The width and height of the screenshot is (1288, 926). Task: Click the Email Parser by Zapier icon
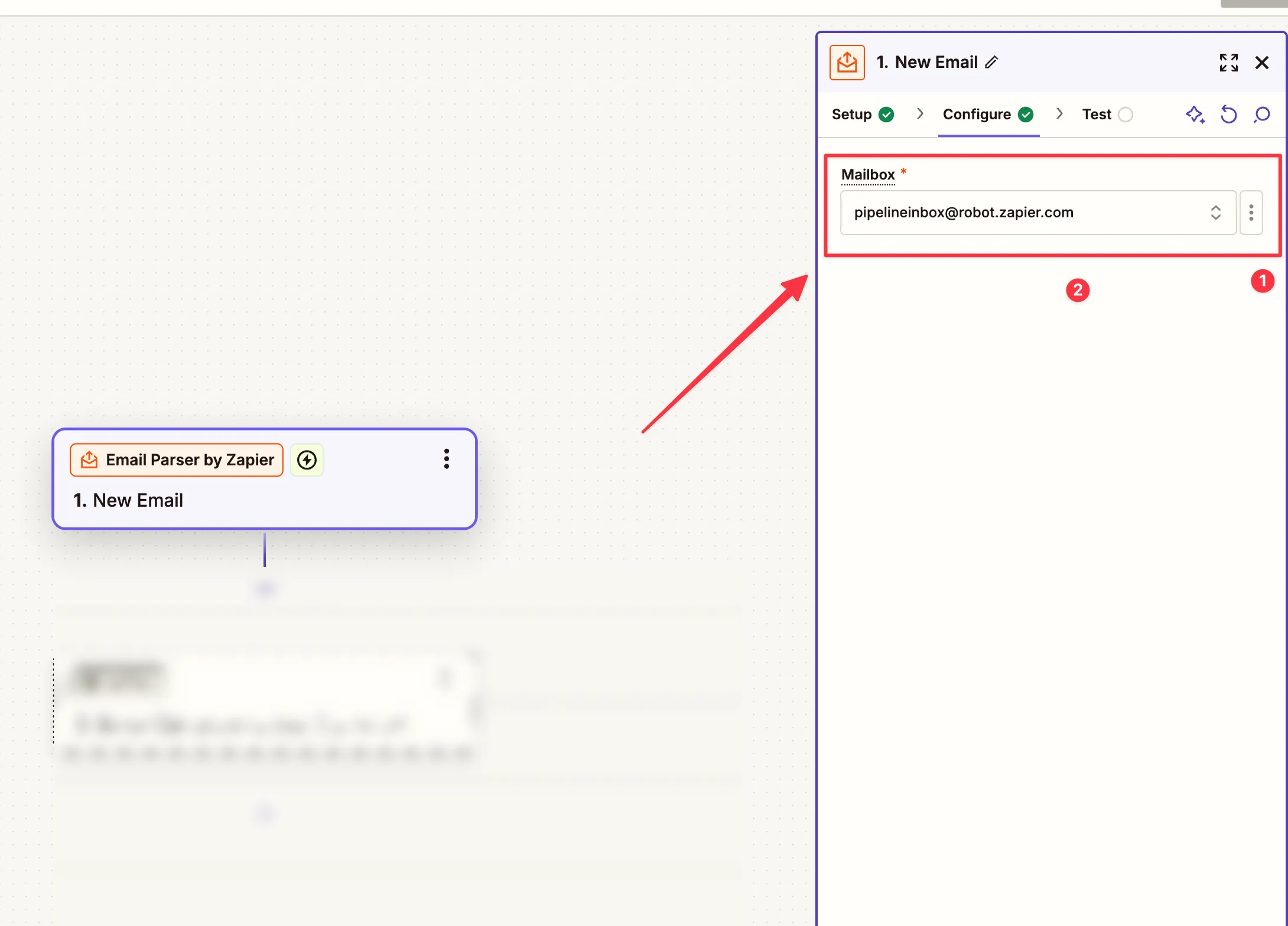point(88,460)
